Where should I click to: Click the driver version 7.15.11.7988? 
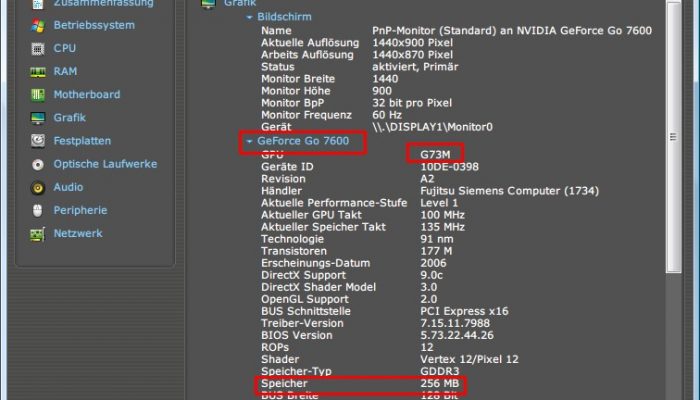click(455, 324)
